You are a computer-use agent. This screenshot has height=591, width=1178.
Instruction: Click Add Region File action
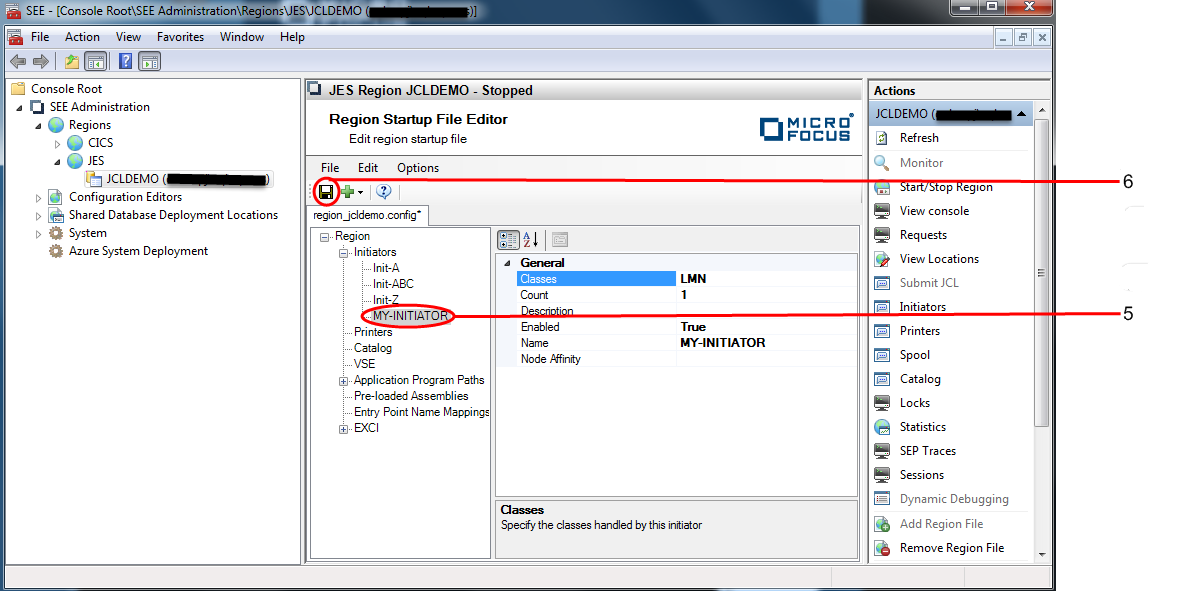pyautogui.click(x=941, y=524)
